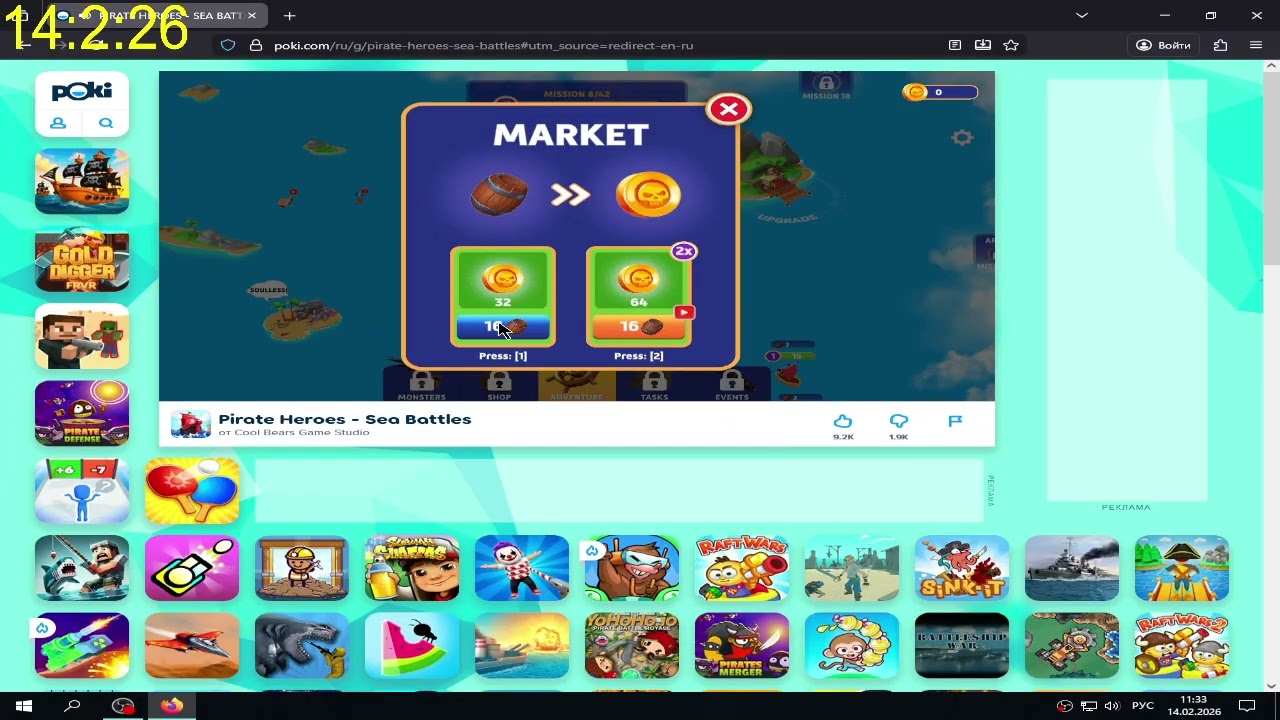
Task: Open the Raft Wars game
Action: [742, 568]
